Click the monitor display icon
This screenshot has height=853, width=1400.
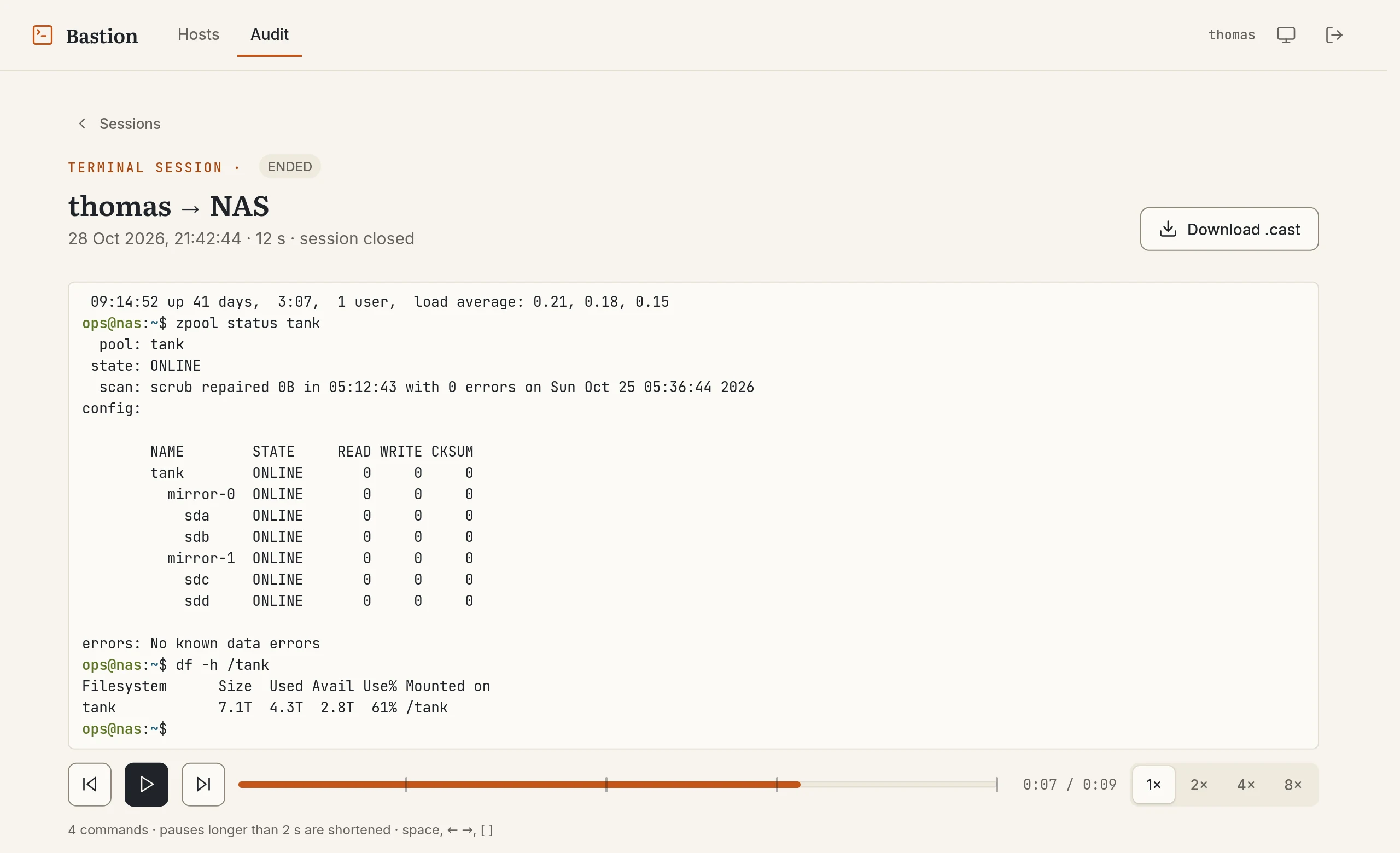click(x=1286, y=34)
